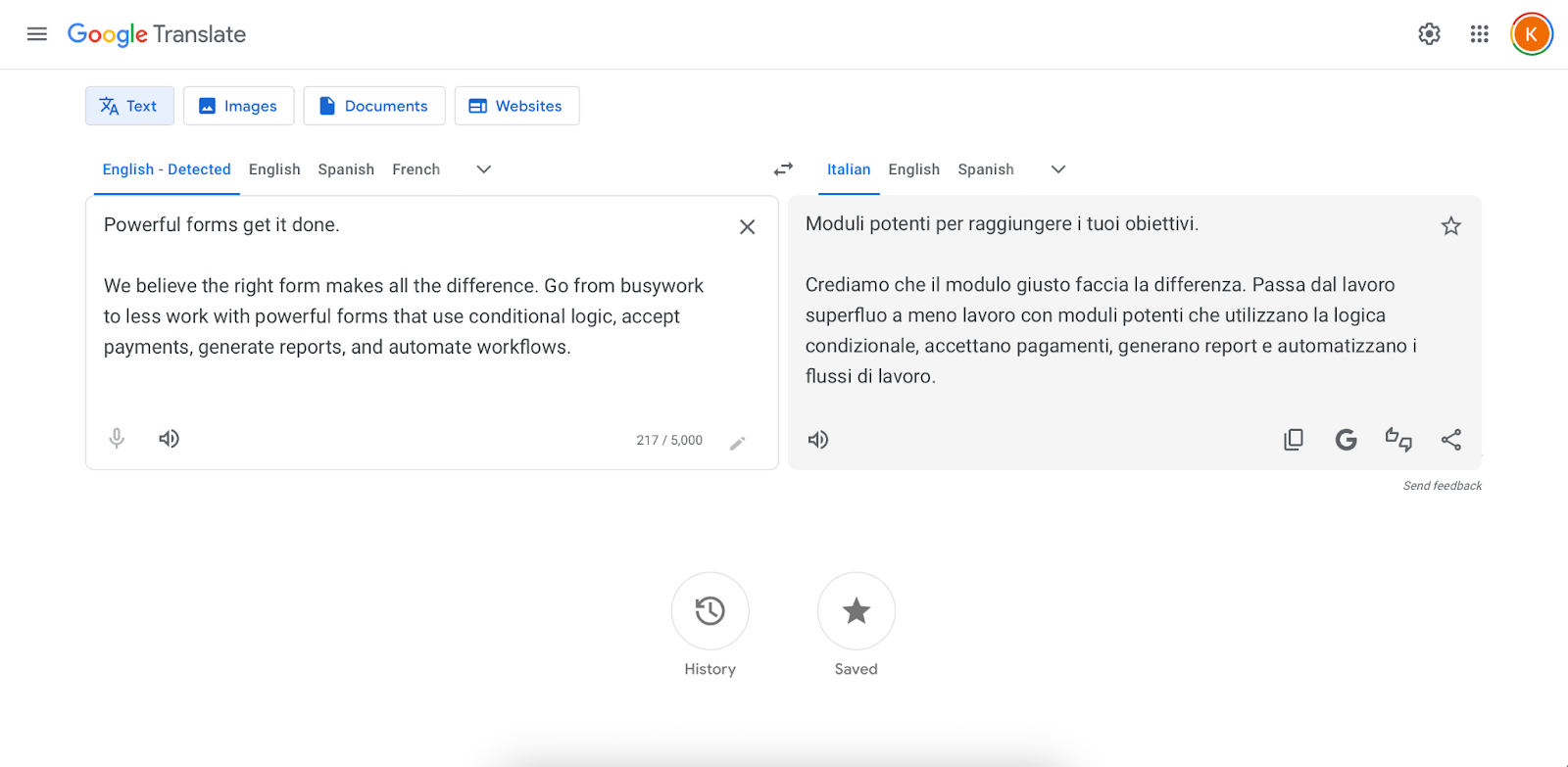This screenshot has width=1568, height=767.
Task: Share the translation
Action: point(1451,440)
